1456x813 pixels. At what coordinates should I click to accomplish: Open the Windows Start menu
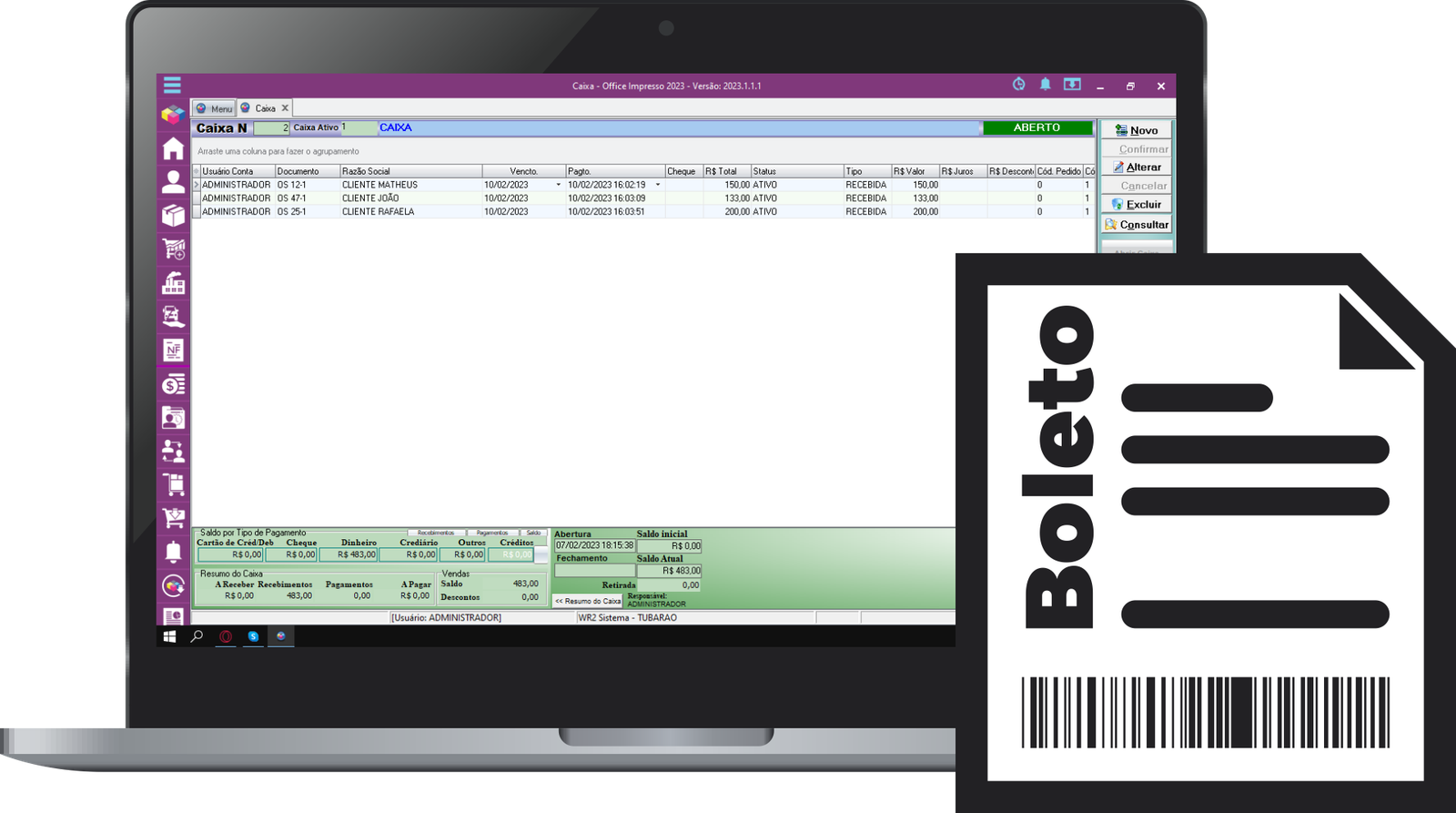169,636
